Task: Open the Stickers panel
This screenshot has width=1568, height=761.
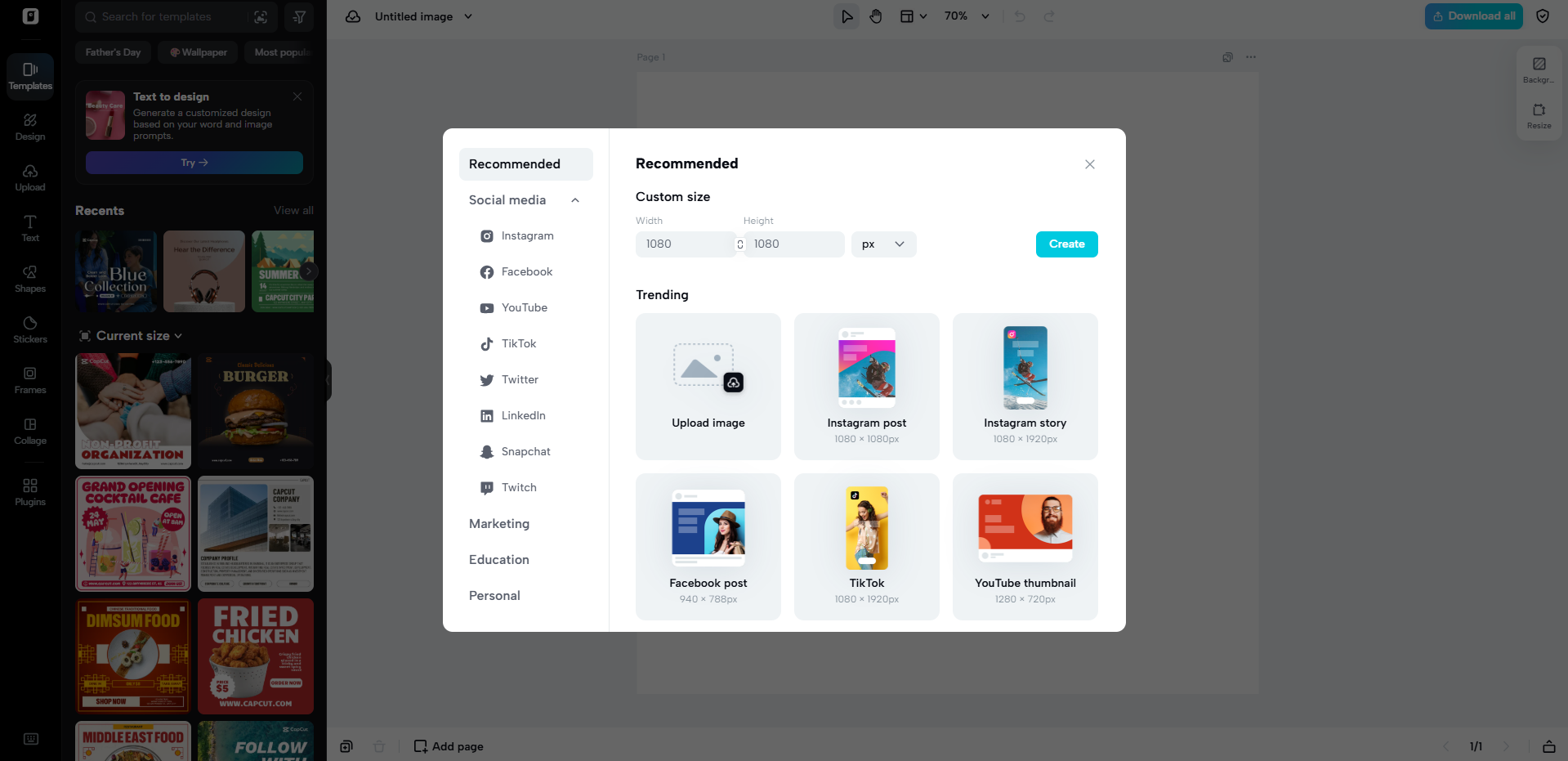Action: 29,329
